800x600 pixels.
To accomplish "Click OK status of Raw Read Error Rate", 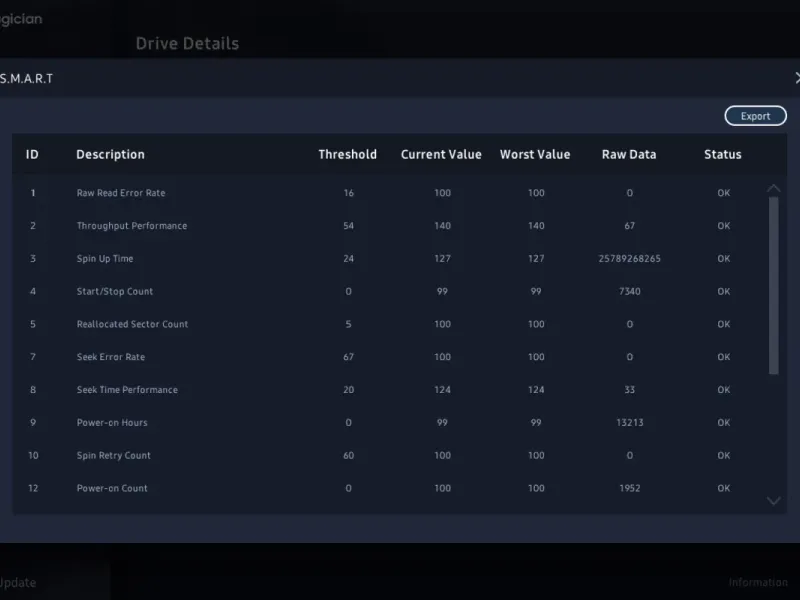I will click(x=723, y=193).
